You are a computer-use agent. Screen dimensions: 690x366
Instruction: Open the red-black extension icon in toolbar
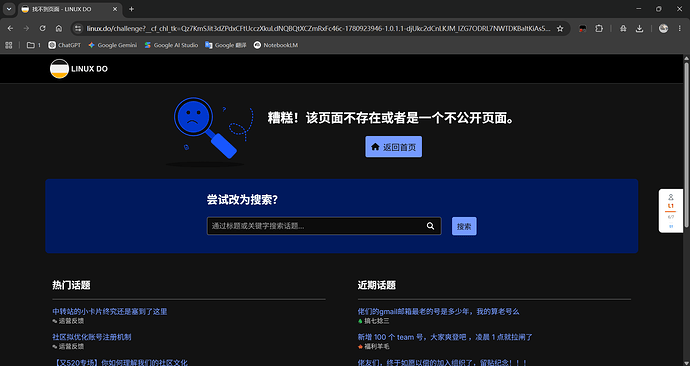click(583, 29)
